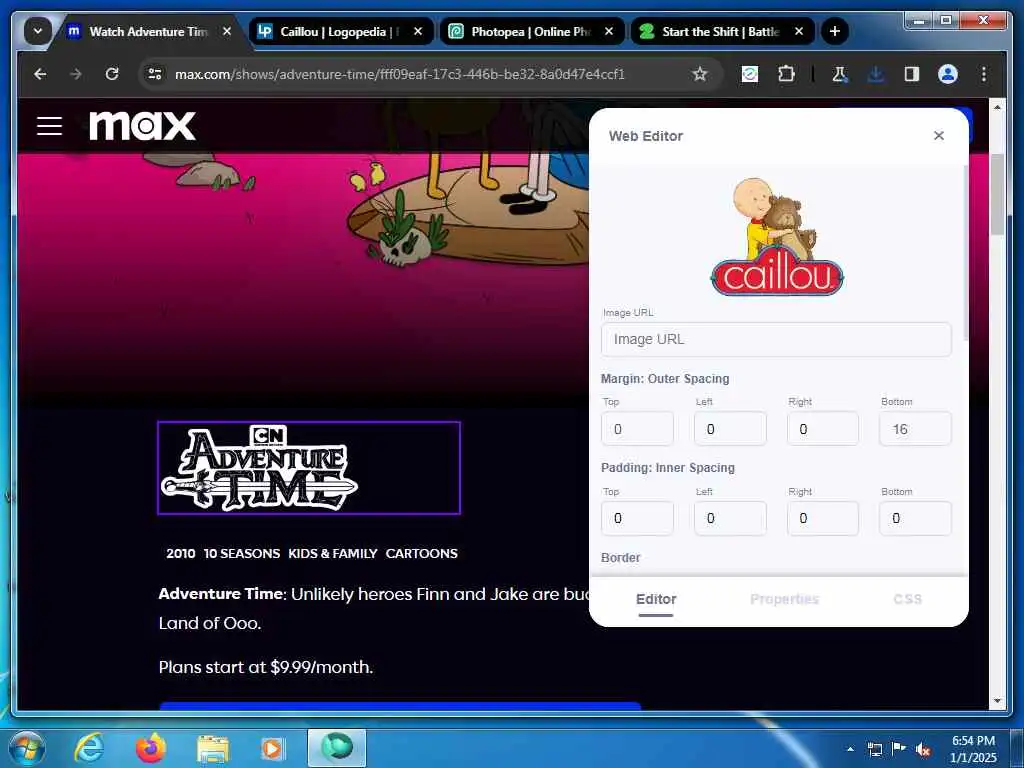1024x768 pixels.
Task: Click the CARTOONS genre tag
Action: point(421,553)
